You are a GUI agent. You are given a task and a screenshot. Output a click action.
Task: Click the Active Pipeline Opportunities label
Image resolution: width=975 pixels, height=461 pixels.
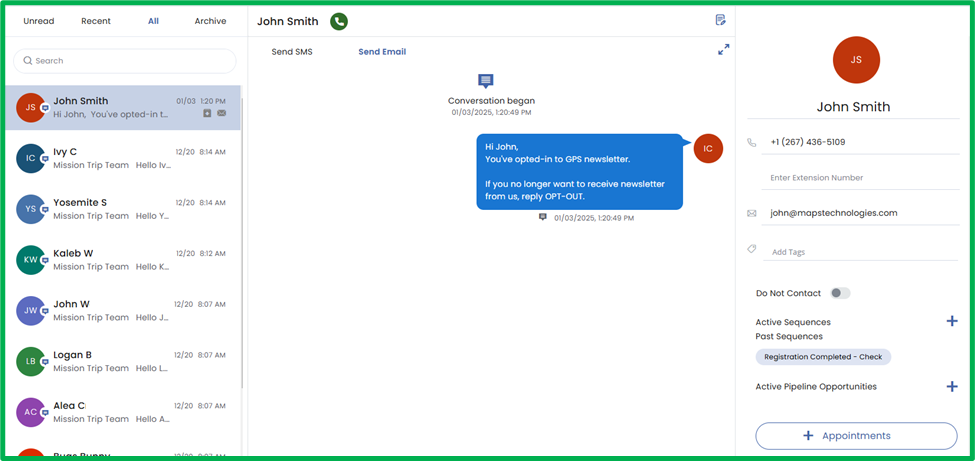pyautogui.click(x=816, y=387)
